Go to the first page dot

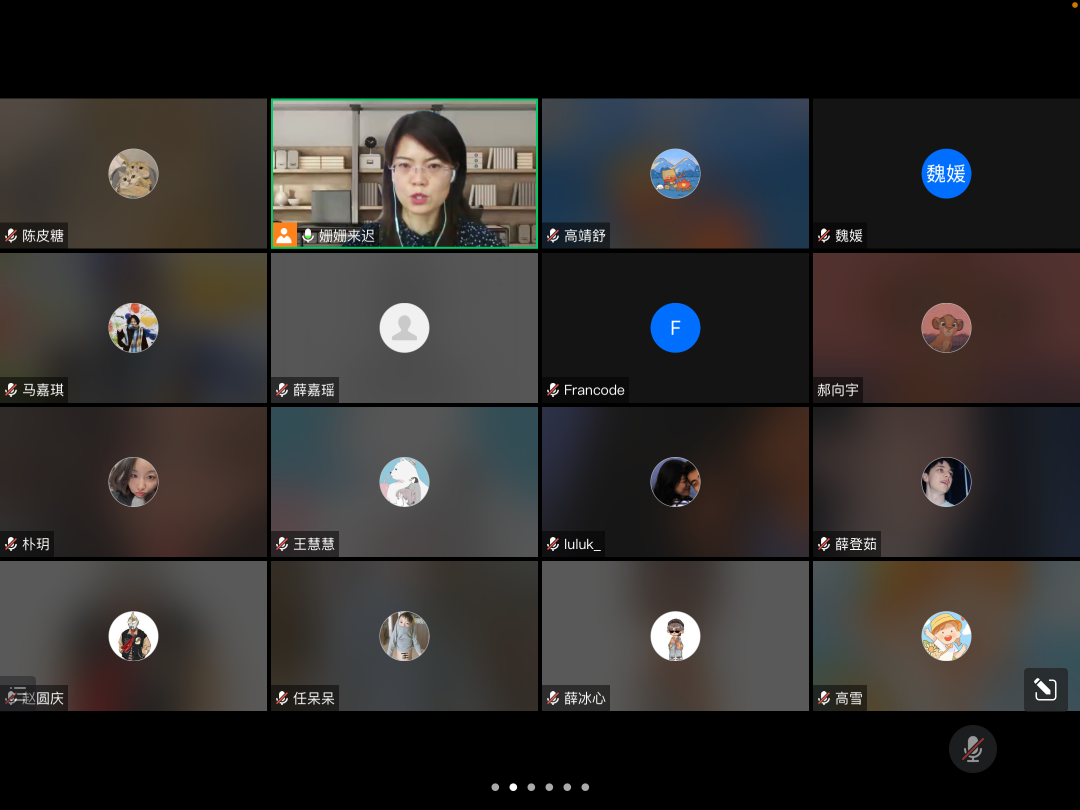point(495,787)
